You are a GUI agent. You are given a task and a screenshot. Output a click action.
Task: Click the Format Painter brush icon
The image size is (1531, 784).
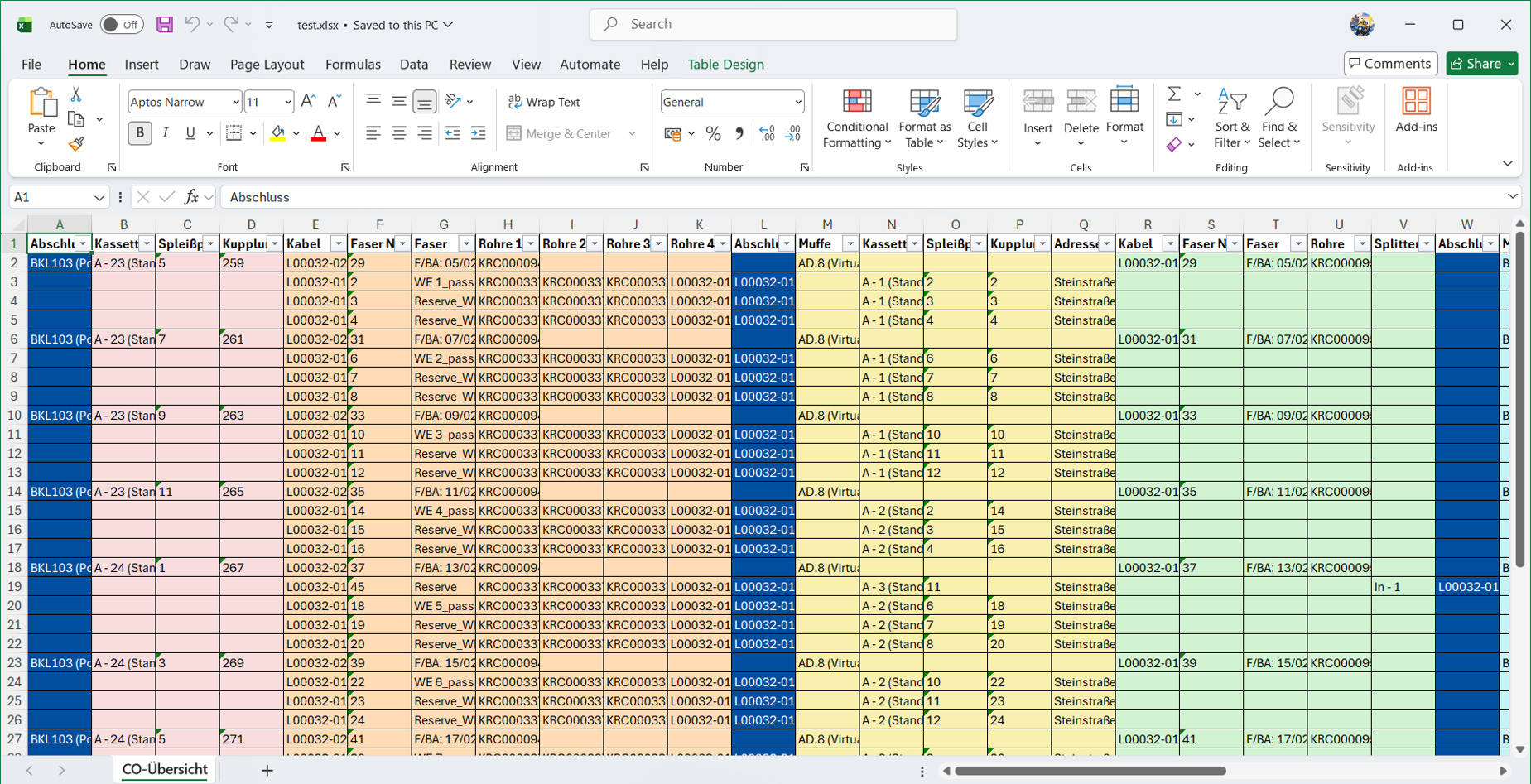click(x=76, y=143)
